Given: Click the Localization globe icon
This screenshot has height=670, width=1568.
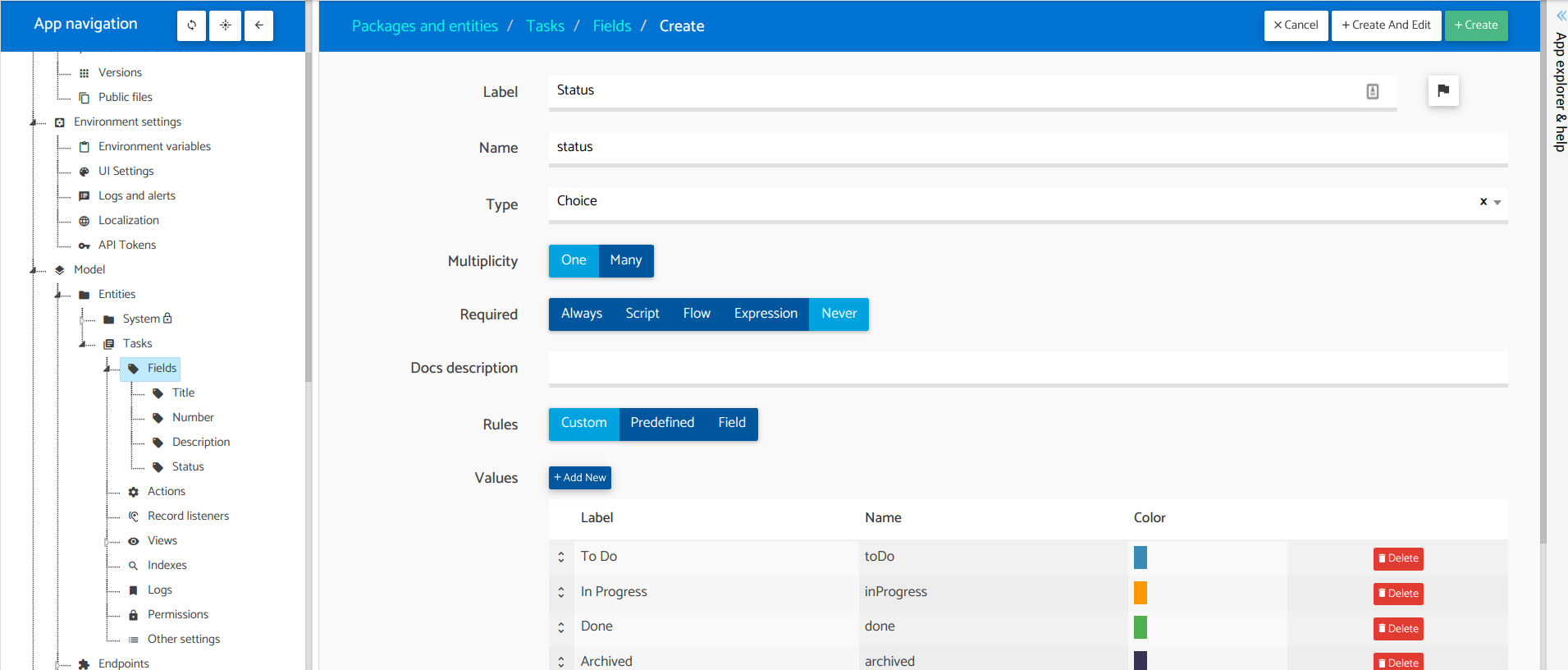Looking at the screenshot, I should (x=84, y=221).
